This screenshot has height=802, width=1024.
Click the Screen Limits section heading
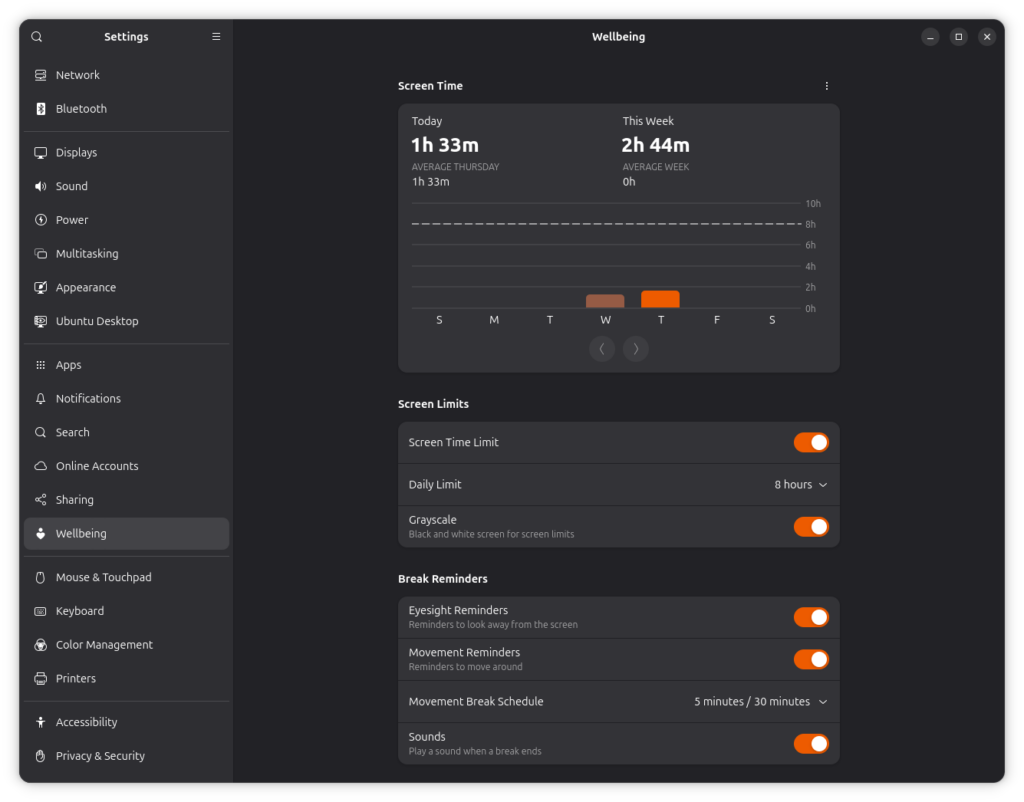click(434, 404)
